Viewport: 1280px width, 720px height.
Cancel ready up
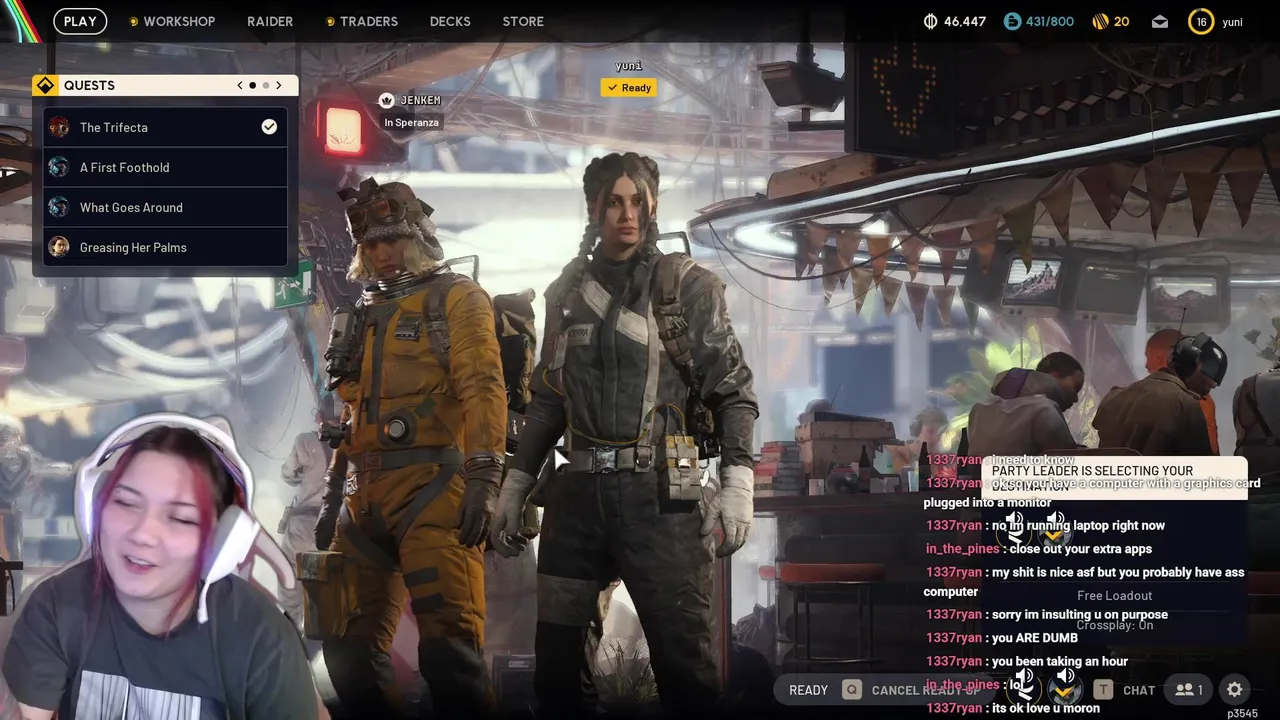pos(925,690)
